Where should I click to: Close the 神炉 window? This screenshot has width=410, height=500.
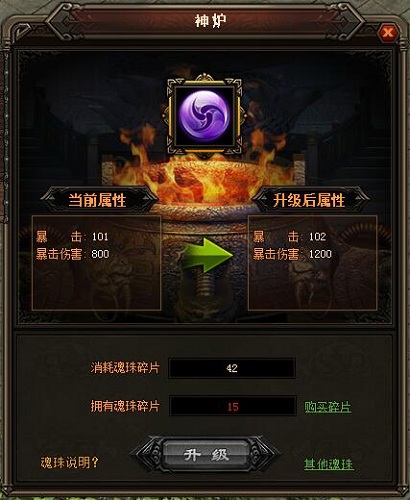coord(388,32)
